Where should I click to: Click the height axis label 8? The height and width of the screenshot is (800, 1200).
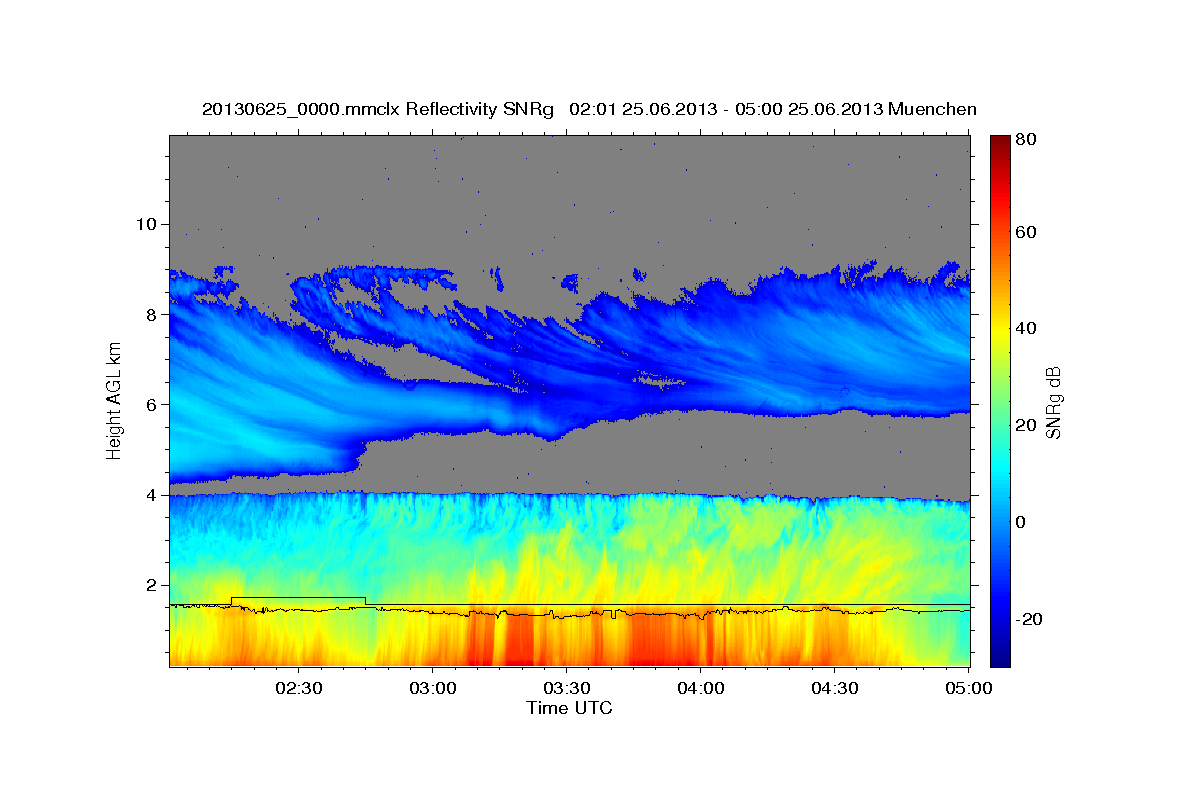[x=152, y=314]
